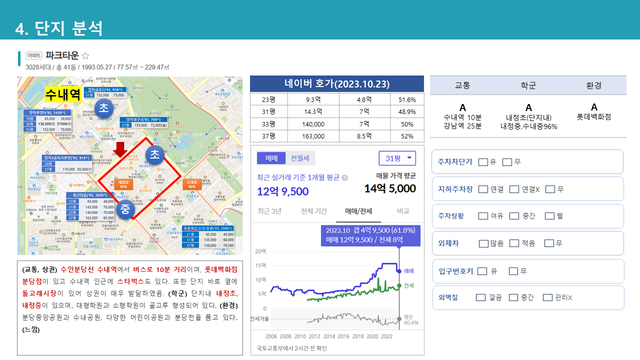Click the gray 전세가율 average data point

click(x=399, y=319)
